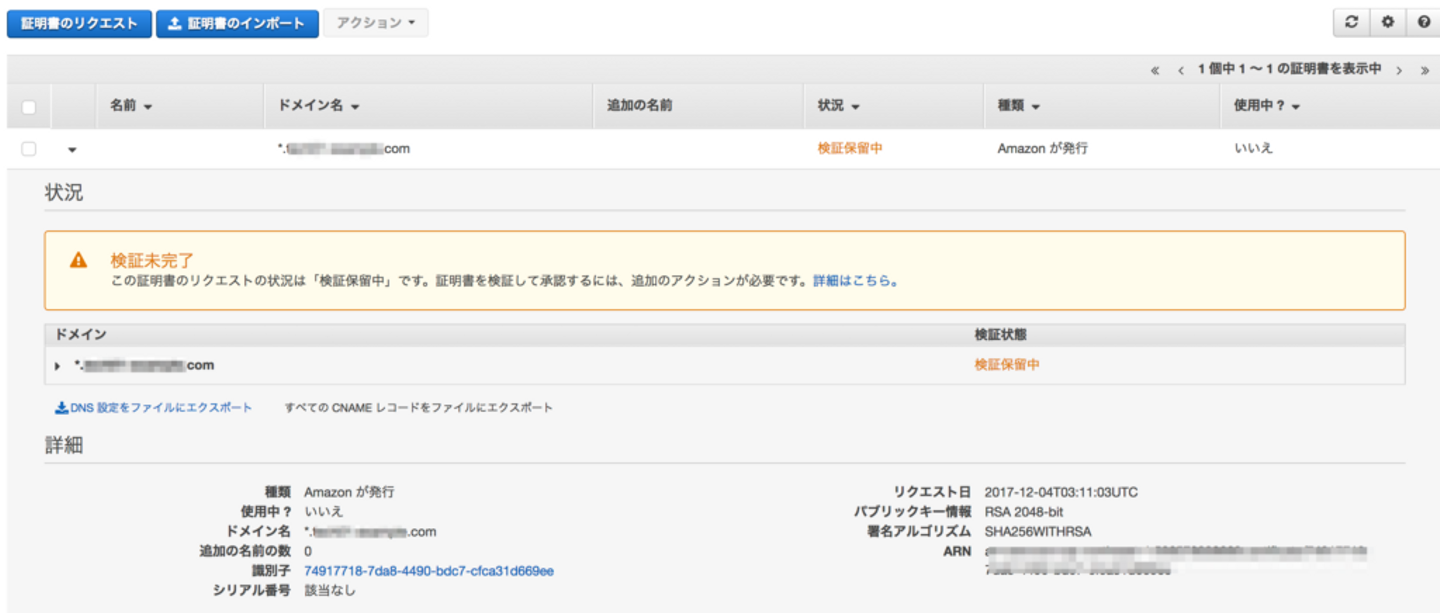Click the DNS export download icon
1440x613 pixels.
click(x=61, y=408)
